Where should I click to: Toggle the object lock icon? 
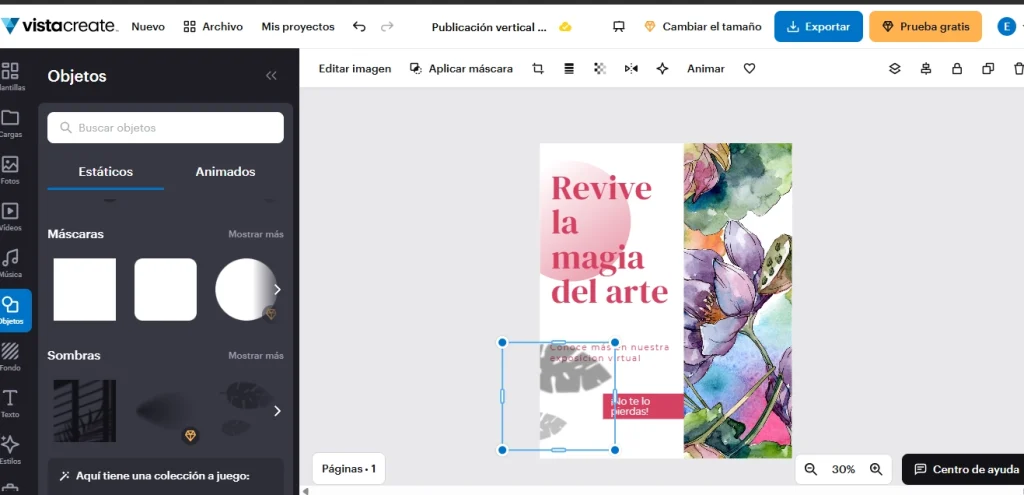(957, 69)
